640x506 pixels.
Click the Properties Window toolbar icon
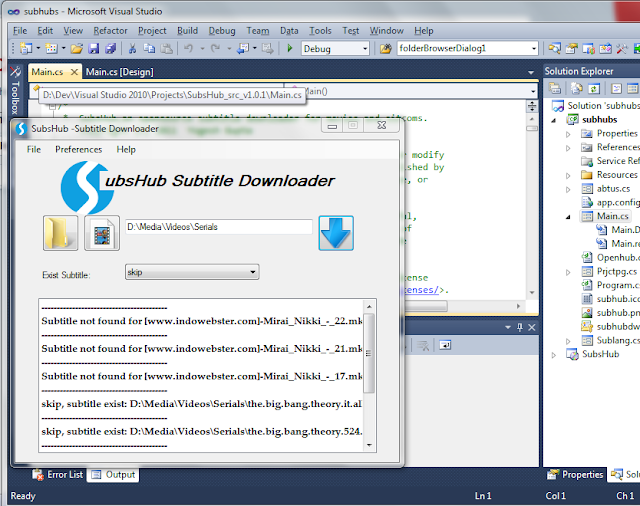[x=571, y=49]
